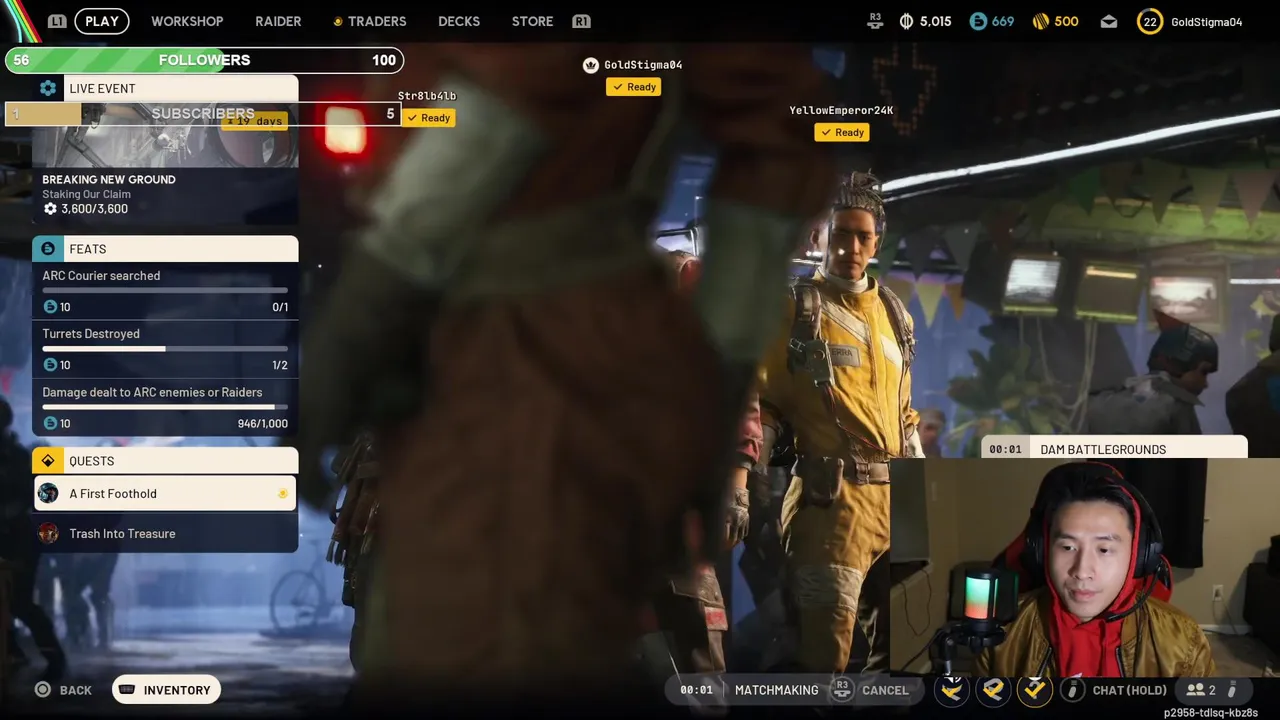Click the YellowEmperor24K party member name
1280x720 pixels.
(x=841, y=110)
